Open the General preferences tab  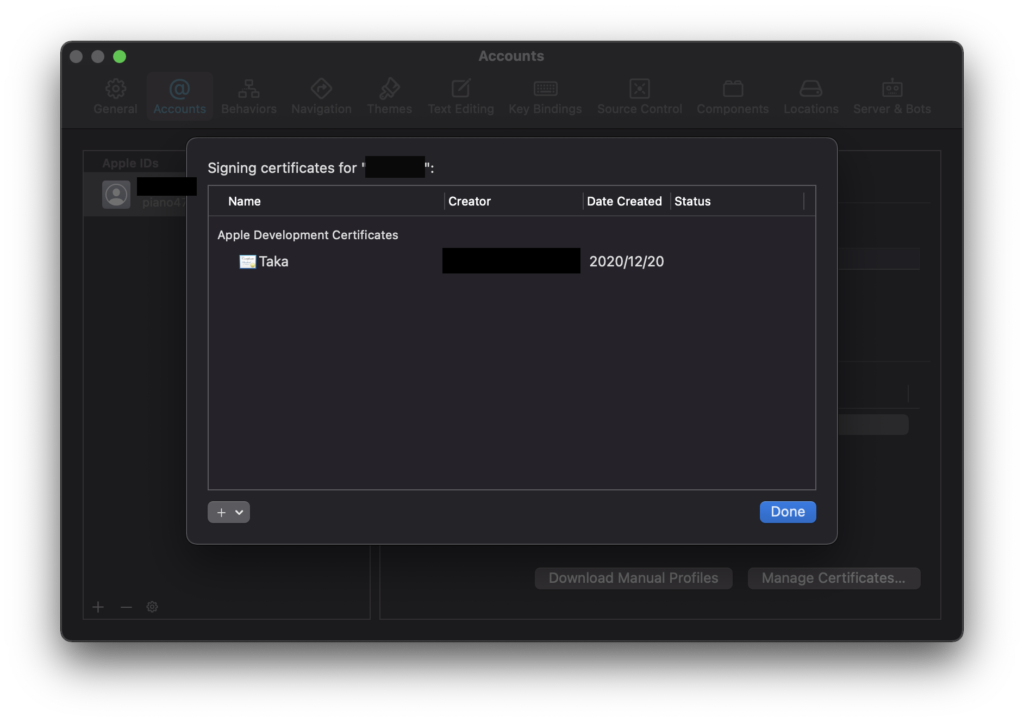click(x=116, y=97)
